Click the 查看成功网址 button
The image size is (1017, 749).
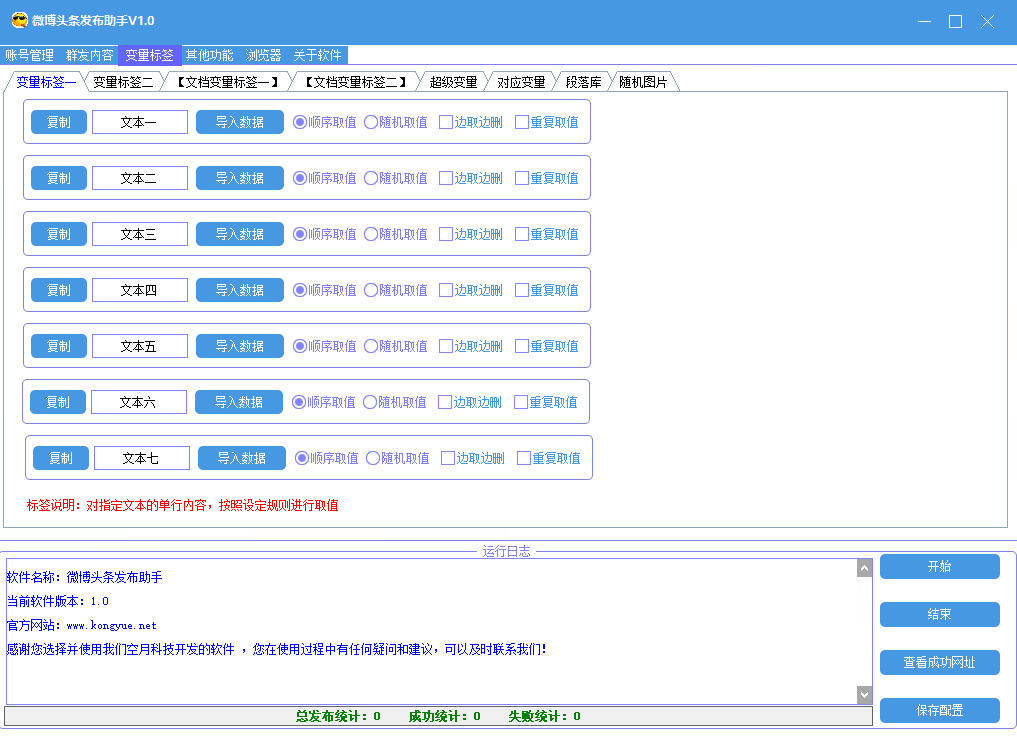pos(939,662)
